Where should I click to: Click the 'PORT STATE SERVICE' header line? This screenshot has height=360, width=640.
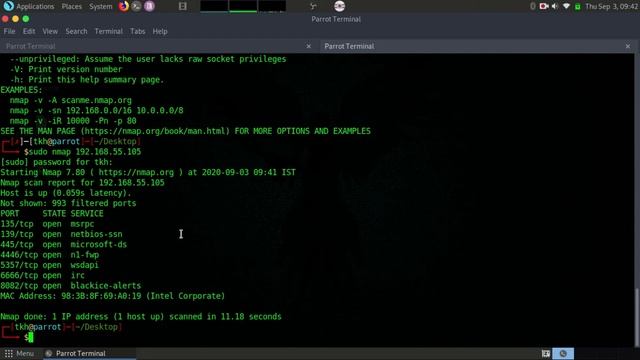[x=52, y=213]
